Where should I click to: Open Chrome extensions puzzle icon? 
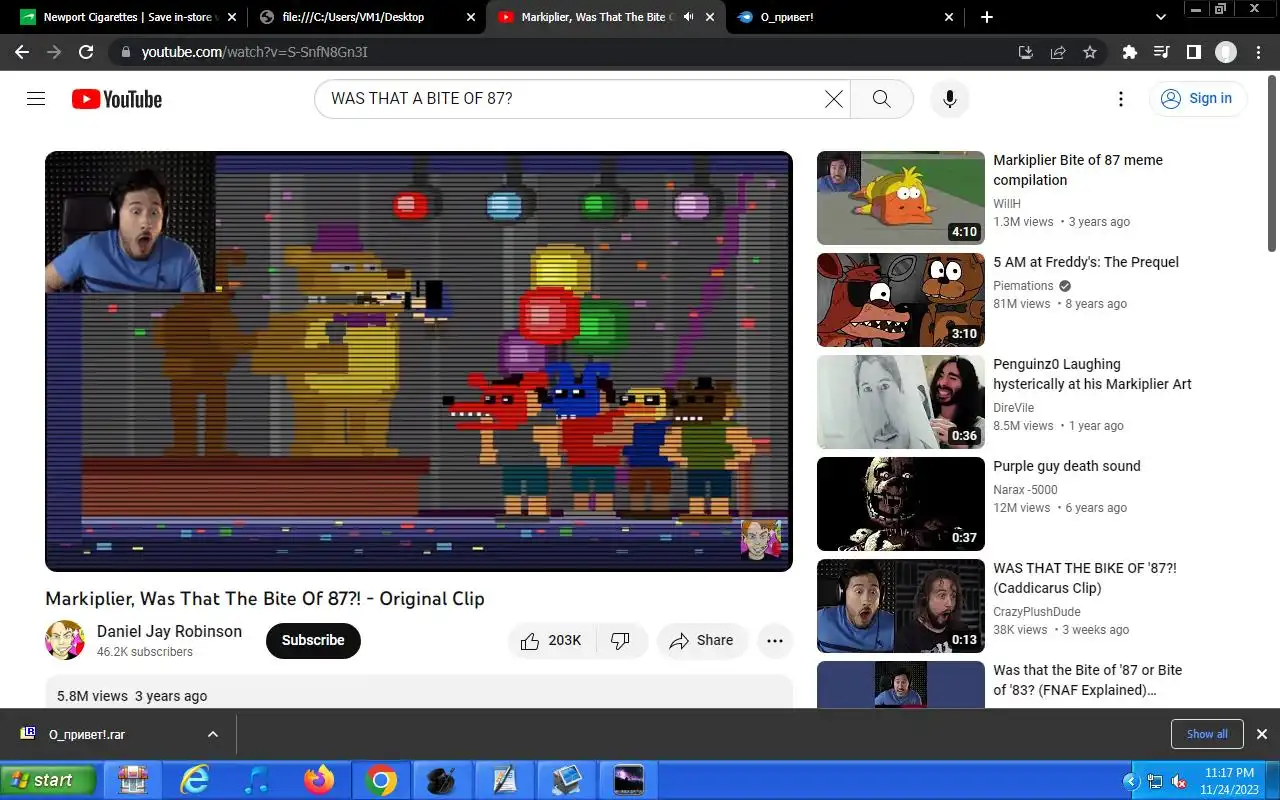tap(1130, 52)
